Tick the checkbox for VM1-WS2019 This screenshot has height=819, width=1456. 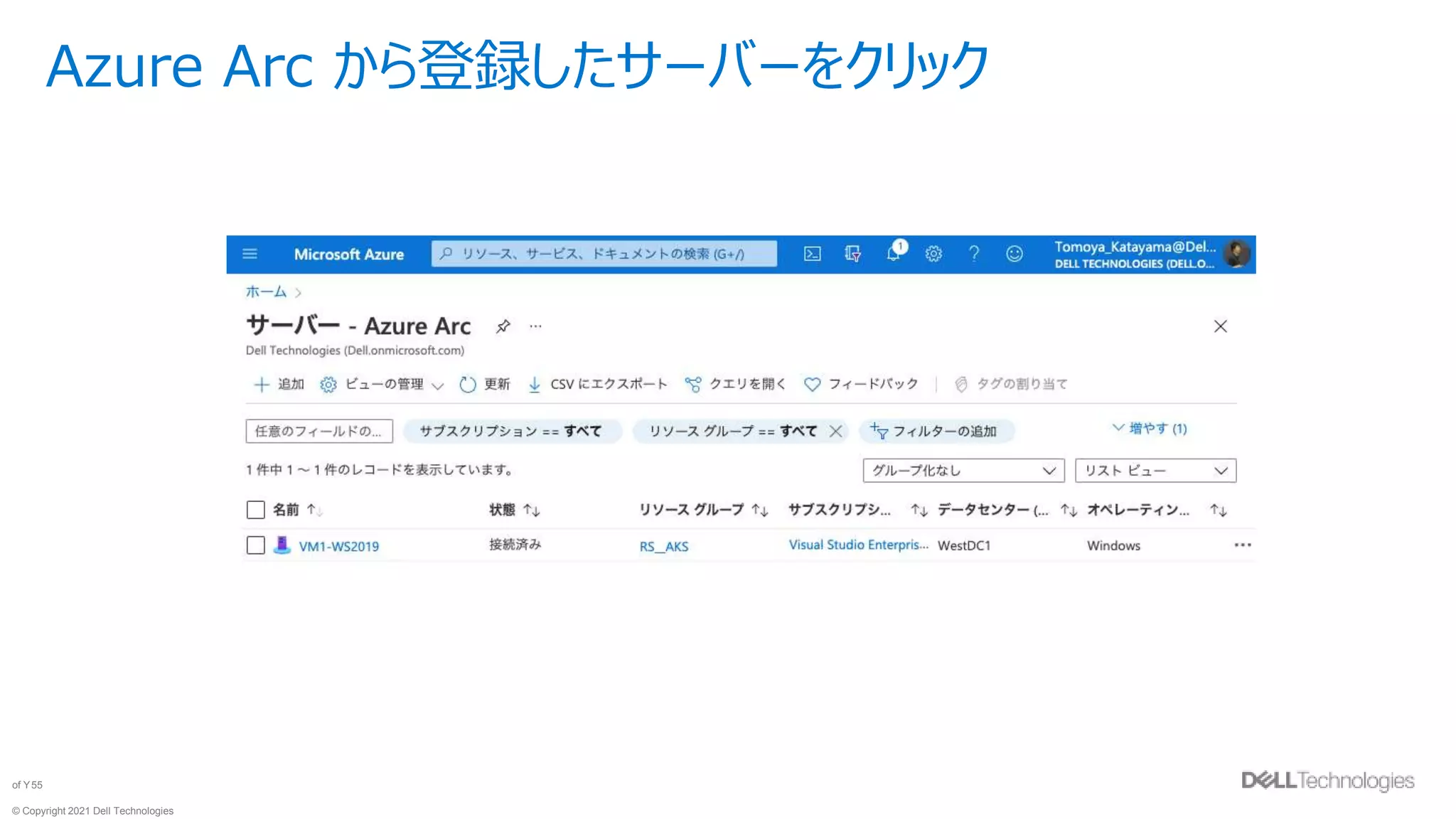coord(255,545)
